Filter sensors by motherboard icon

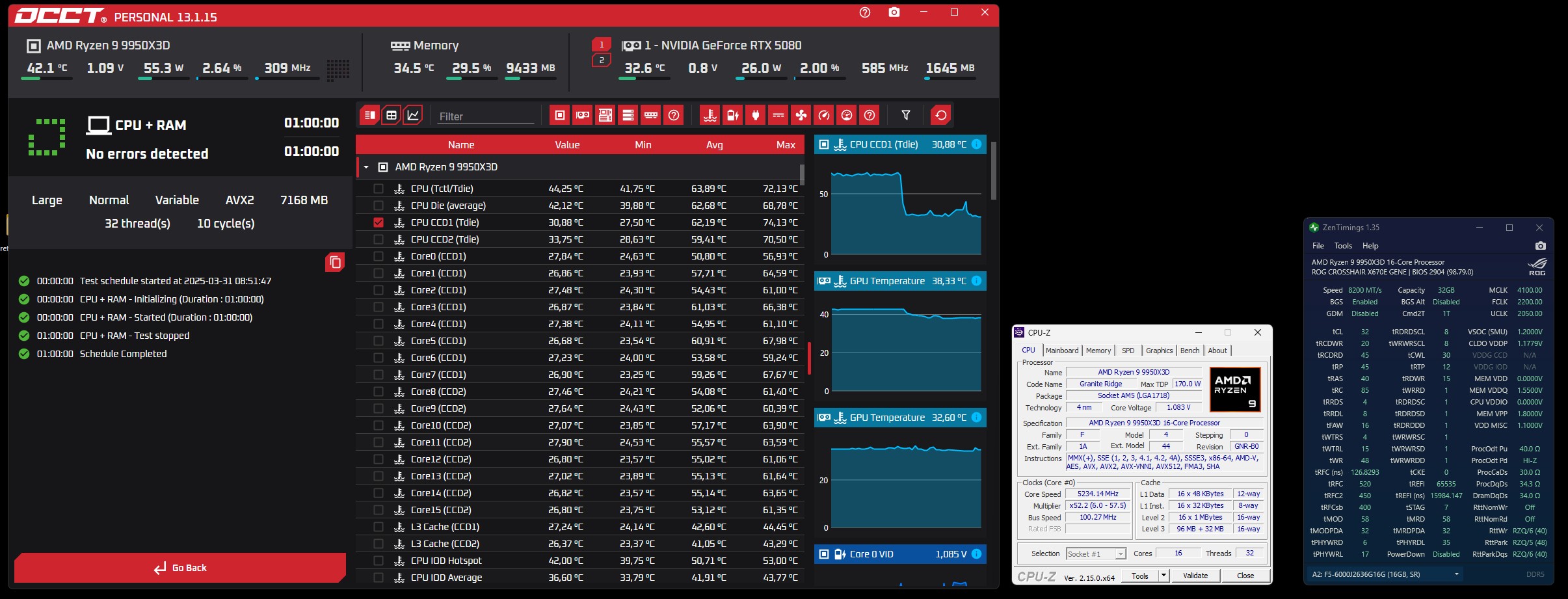pos(605,115)
